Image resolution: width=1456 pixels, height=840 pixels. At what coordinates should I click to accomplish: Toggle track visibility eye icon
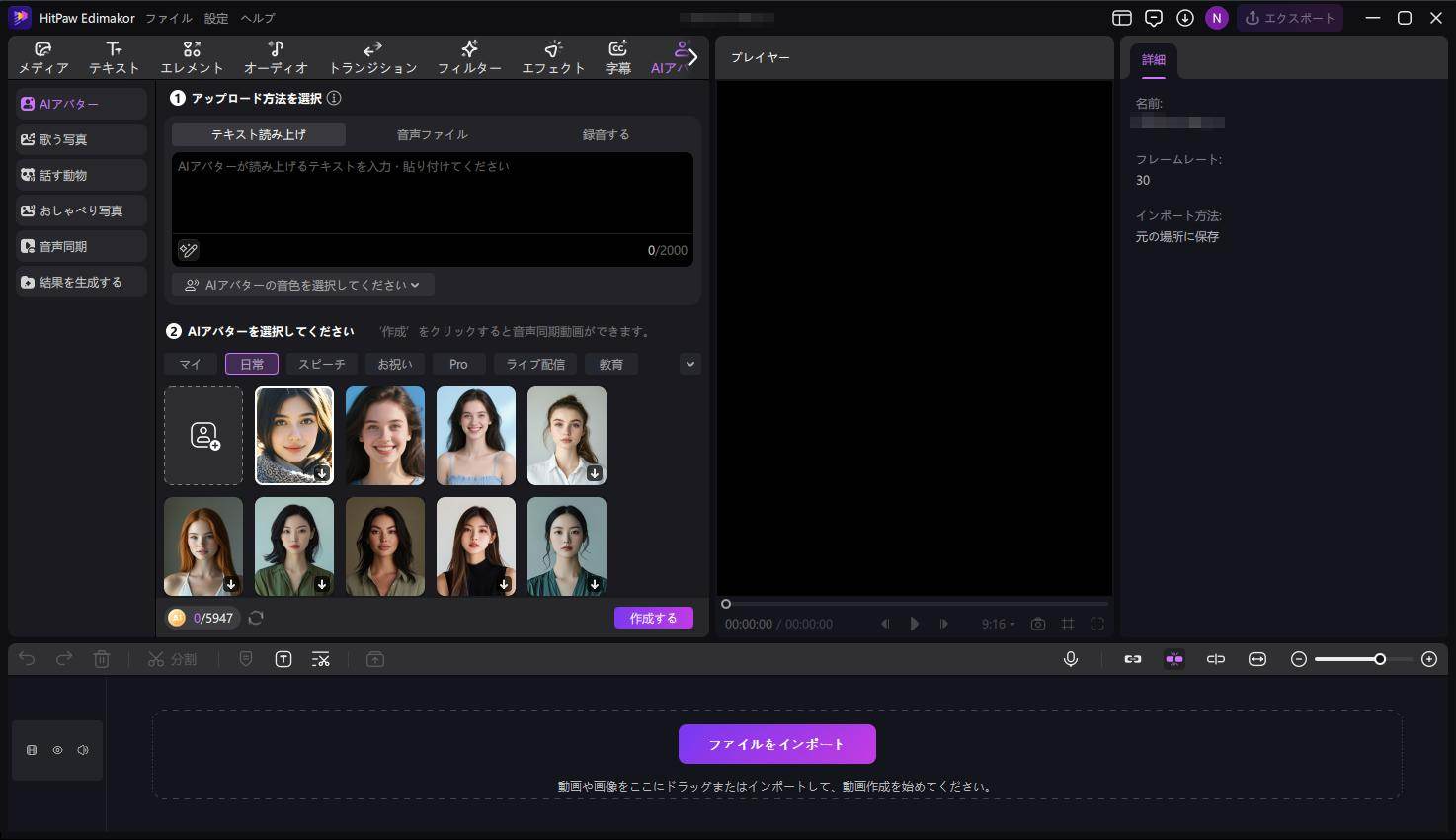[57, 750]
